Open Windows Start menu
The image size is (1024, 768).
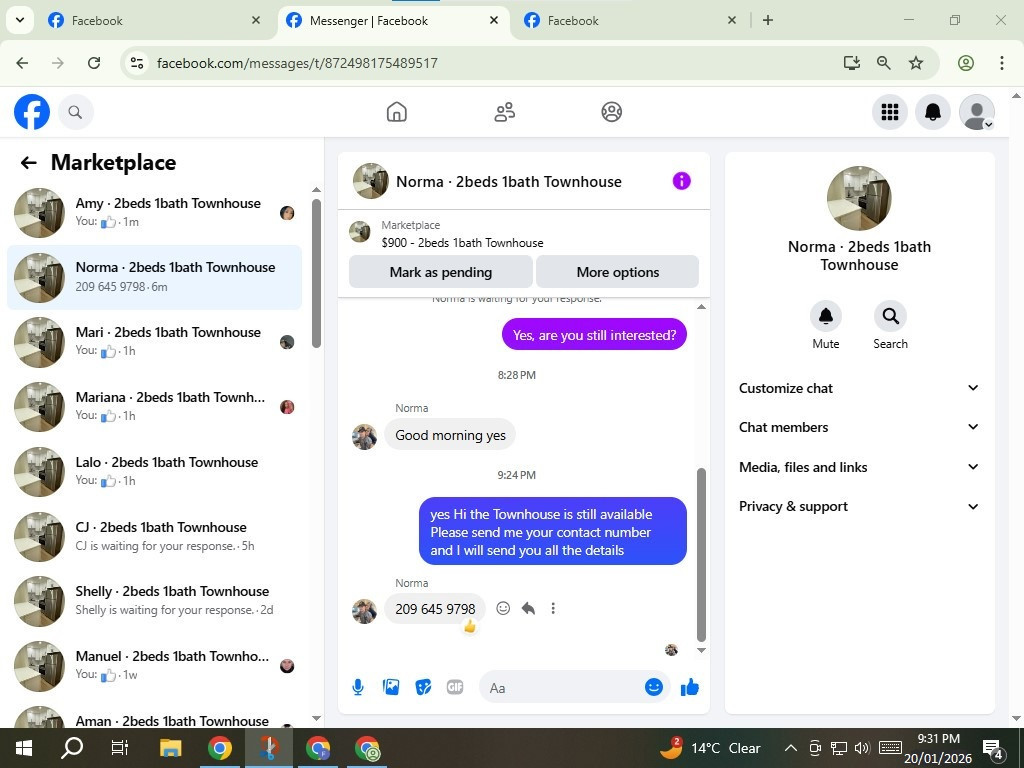click(x=24, y=748)
